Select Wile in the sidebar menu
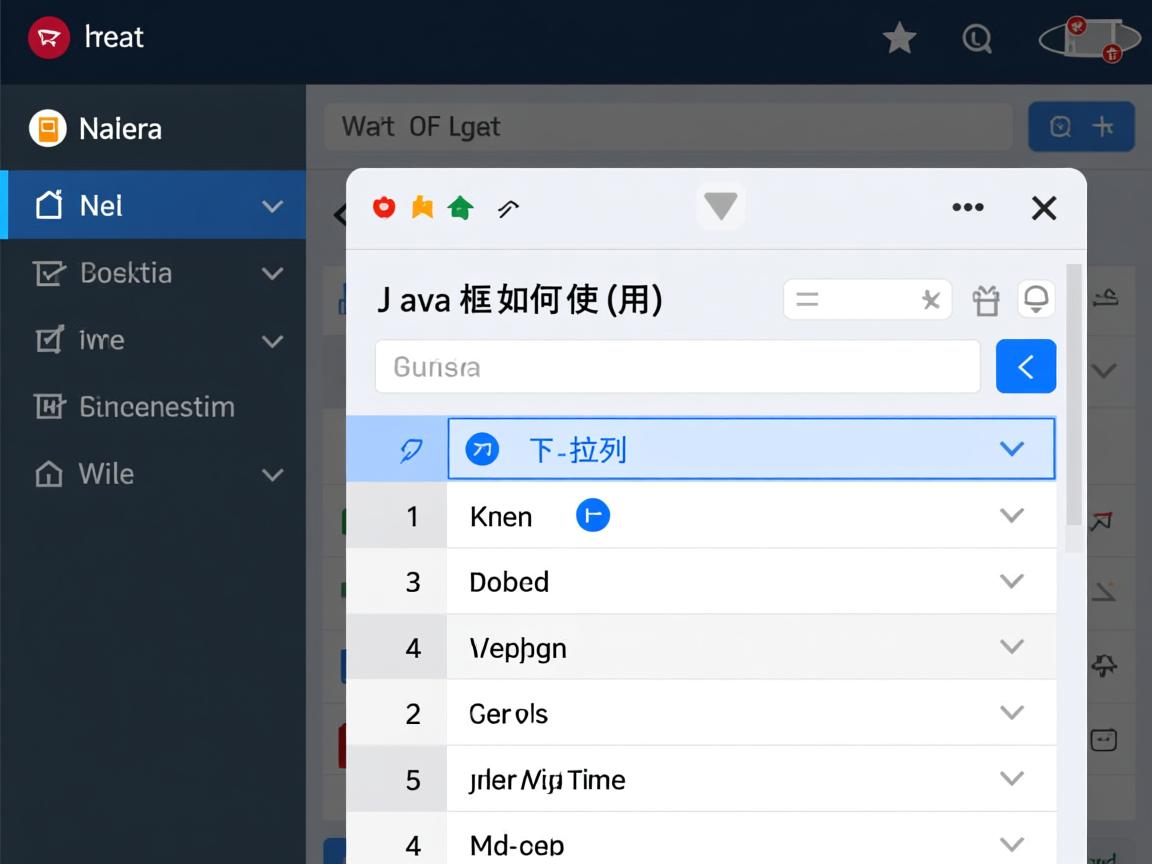The image size is (1152, 864). pos(104,474)
